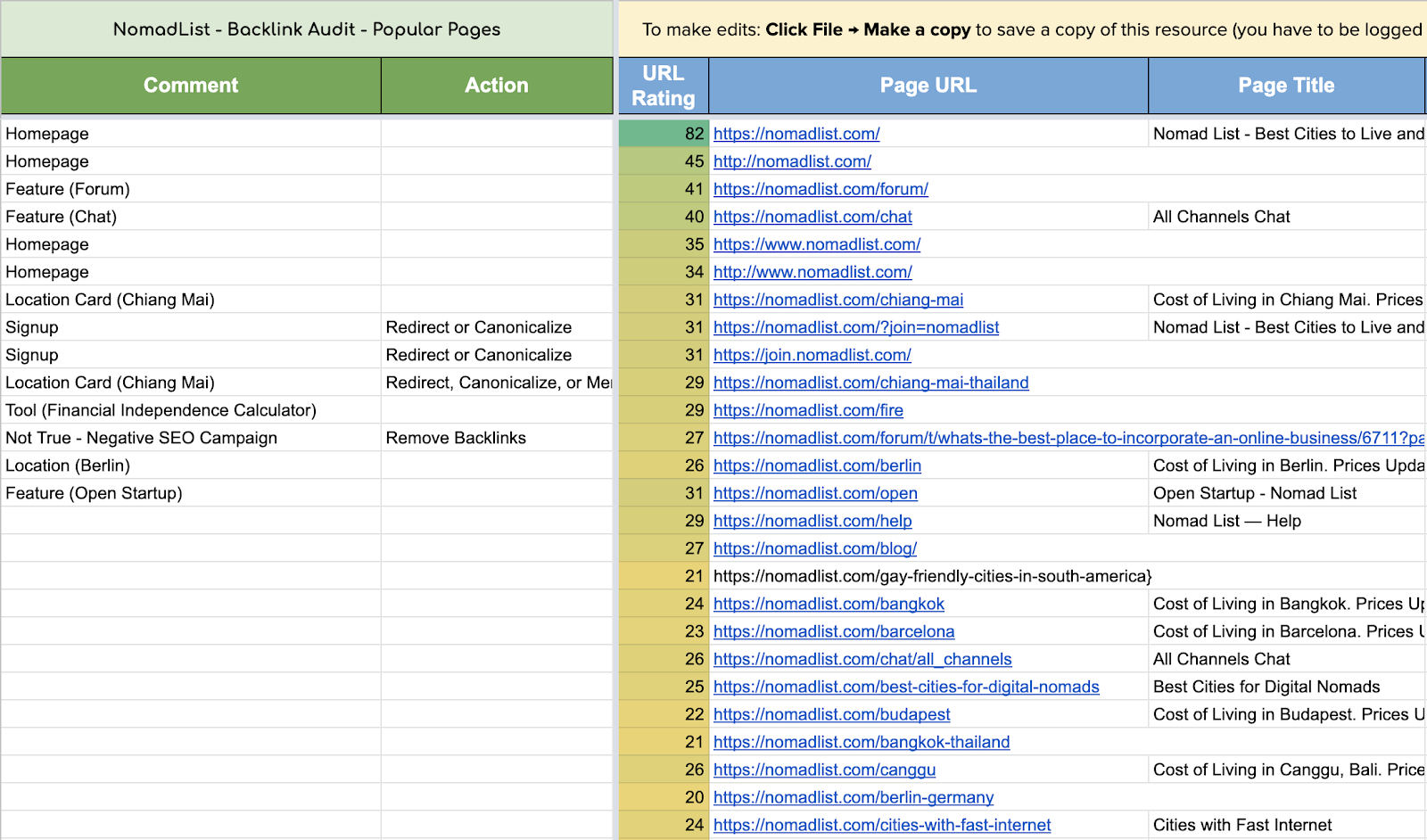Viewport: 1427px width, 840px height.
Task: Select the Action column header
Action: (x=497, y=86)
